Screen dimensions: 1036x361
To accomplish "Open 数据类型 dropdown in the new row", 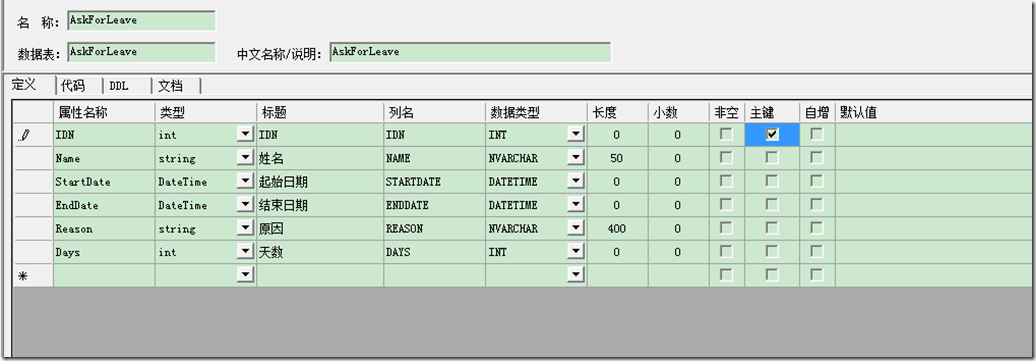I will (576, 275).
